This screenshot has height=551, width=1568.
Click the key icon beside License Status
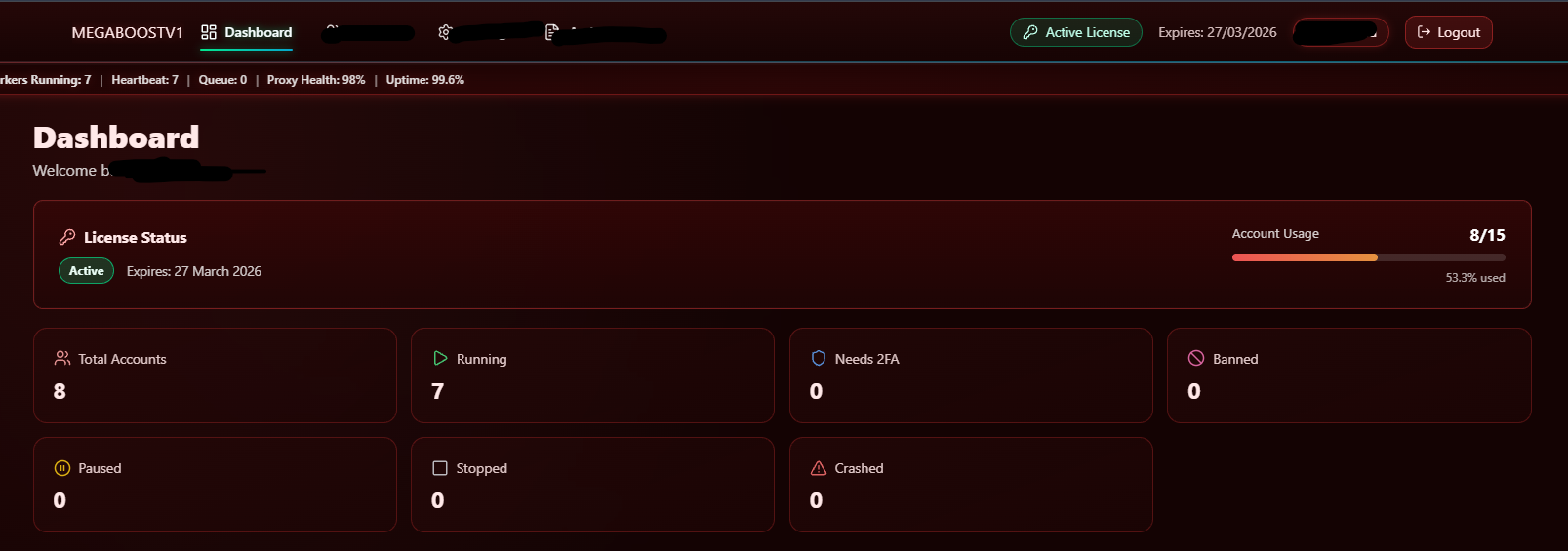point(67,237)
